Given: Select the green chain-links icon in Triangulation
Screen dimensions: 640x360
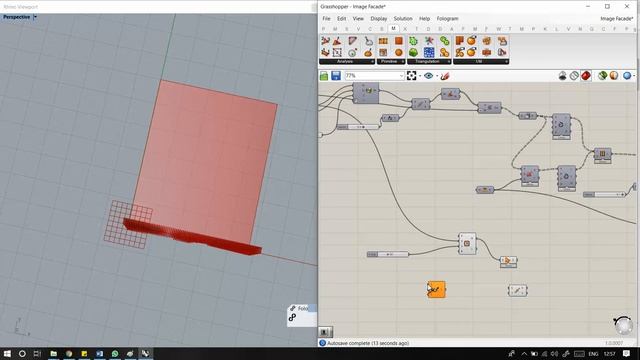Looking at the screenshot, I should click(444, 40).
